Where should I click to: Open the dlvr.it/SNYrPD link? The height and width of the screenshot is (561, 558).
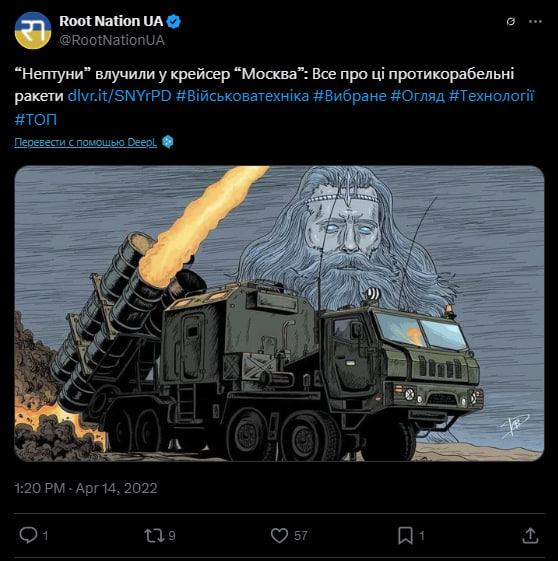coord(119,96)
